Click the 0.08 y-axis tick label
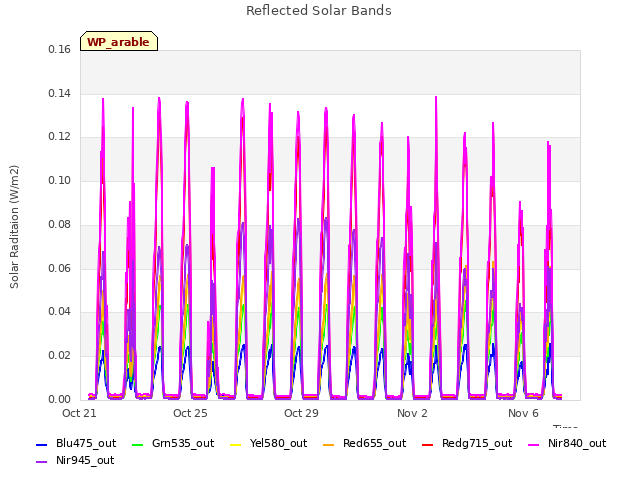Image resolution: width=640 pixels, height=480 pixels. click(x=60, y=224)
